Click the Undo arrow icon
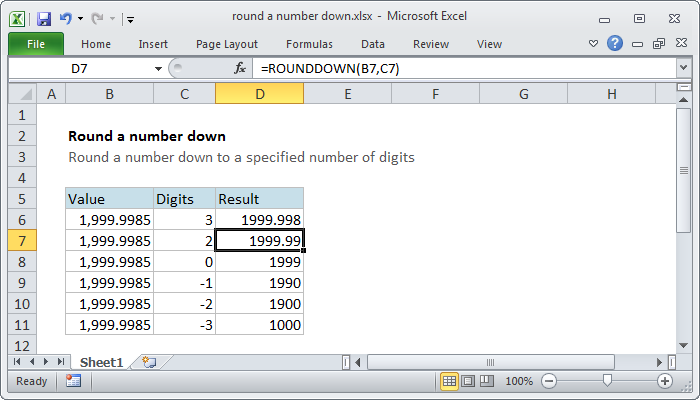 pos(66,18)
